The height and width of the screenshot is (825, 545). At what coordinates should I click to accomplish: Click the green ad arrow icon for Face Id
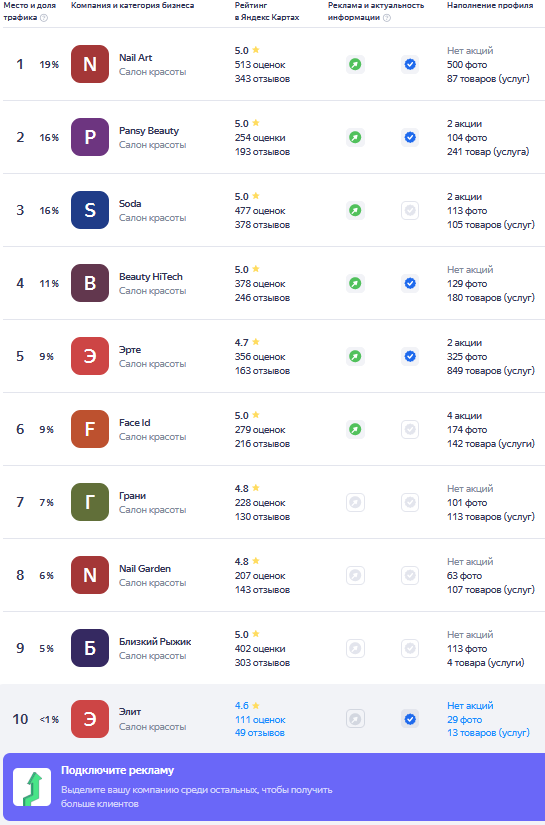(355, 429)
